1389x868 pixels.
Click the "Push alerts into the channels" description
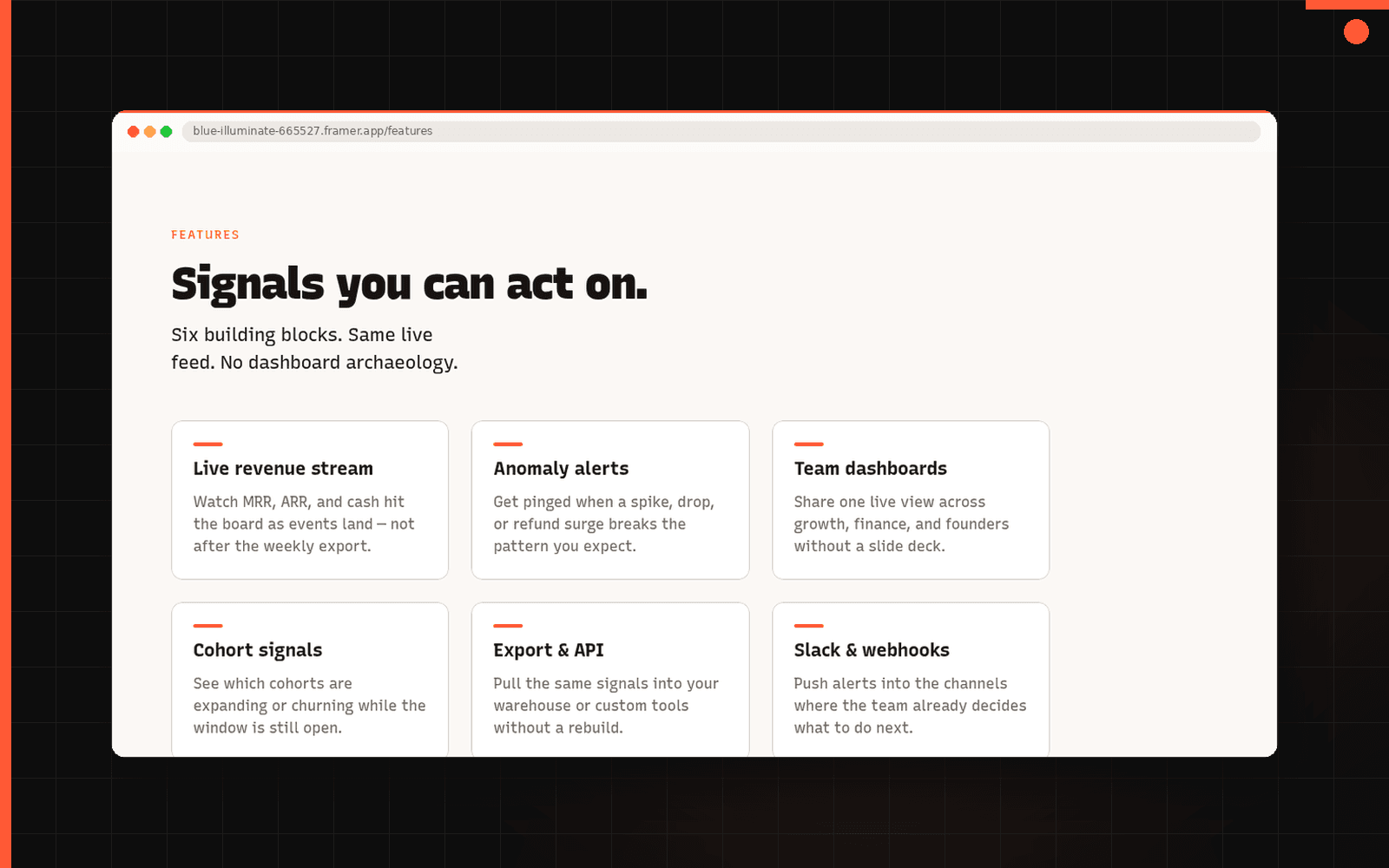910,706
